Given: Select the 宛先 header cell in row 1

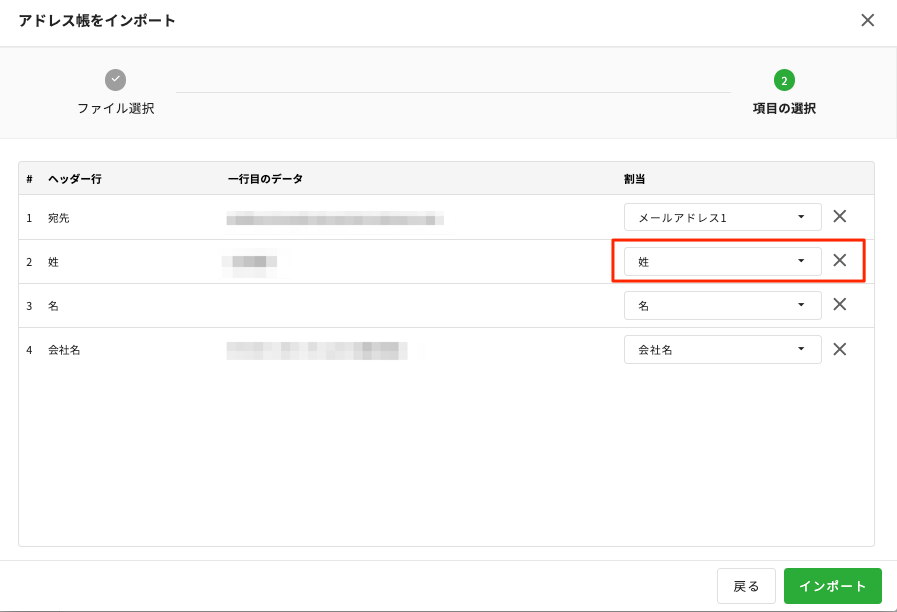Looking at the screenshot, I should click(x=59, y=218).
